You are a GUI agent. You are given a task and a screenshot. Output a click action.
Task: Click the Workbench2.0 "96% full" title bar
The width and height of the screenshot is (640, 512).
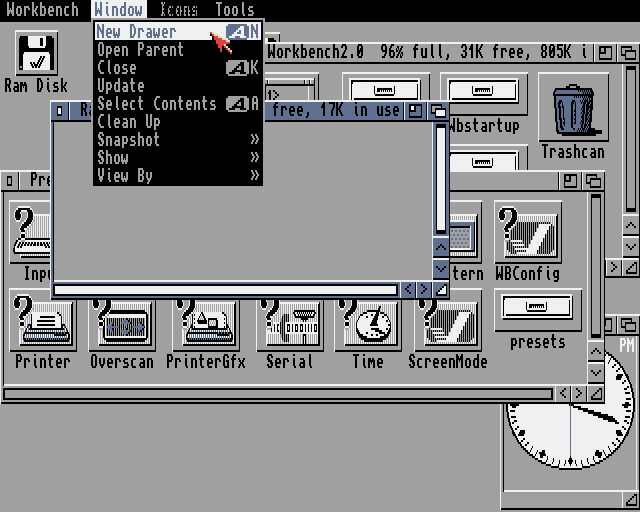coord(429,53)
